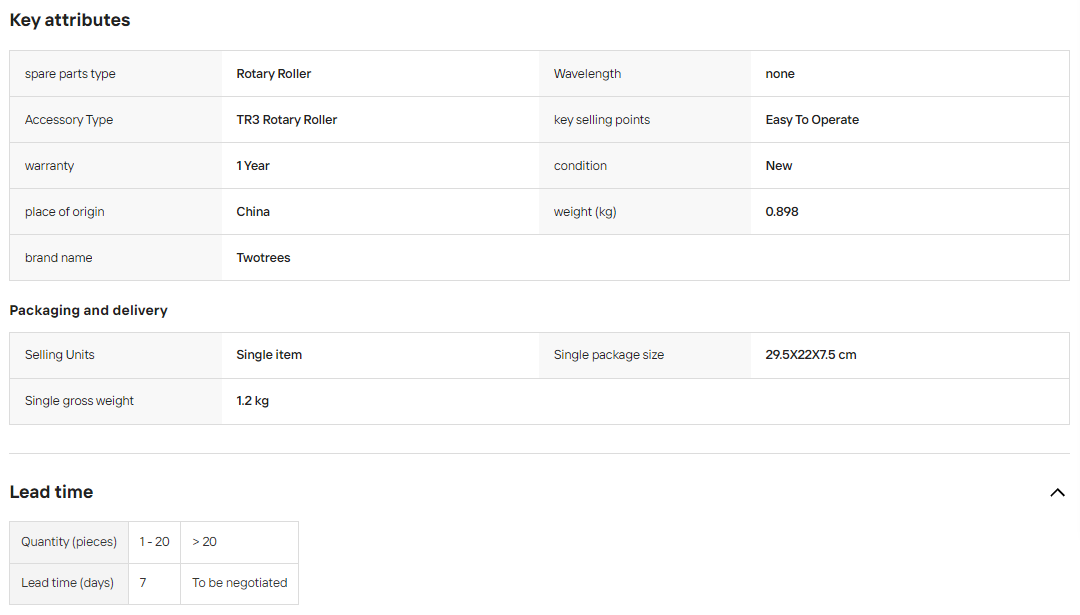
Task: Click the Easy To Operate value
Action: 812,120
